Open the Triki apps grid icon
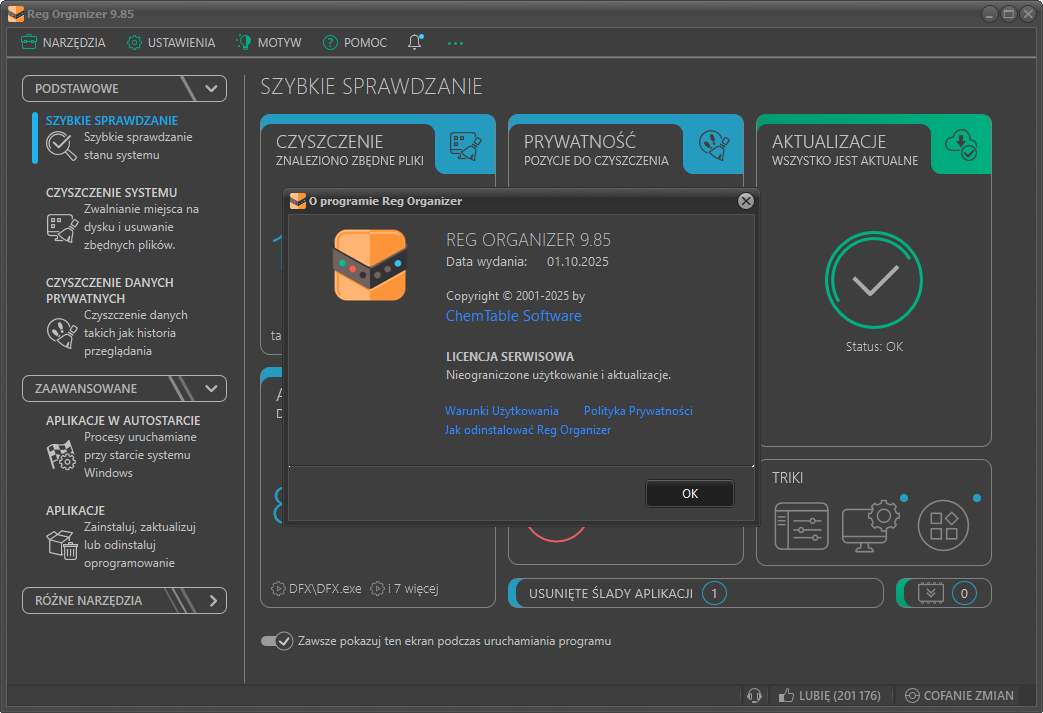Image resolution: width=1043 pixels, height=713 pixels. [x=943, y=525]
